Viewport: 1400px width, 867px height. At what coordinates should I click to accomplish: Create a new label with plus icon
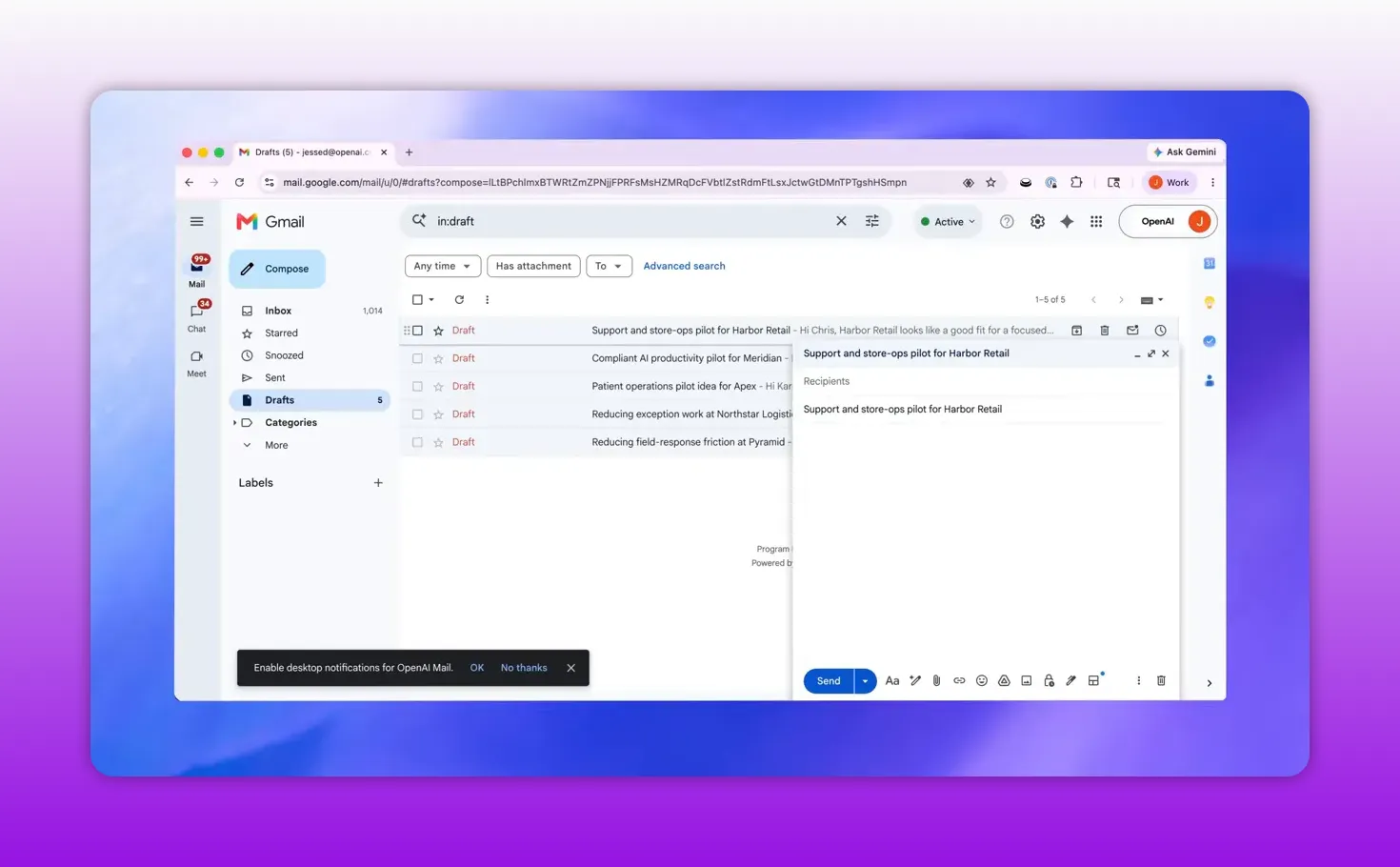coord(378,483)
